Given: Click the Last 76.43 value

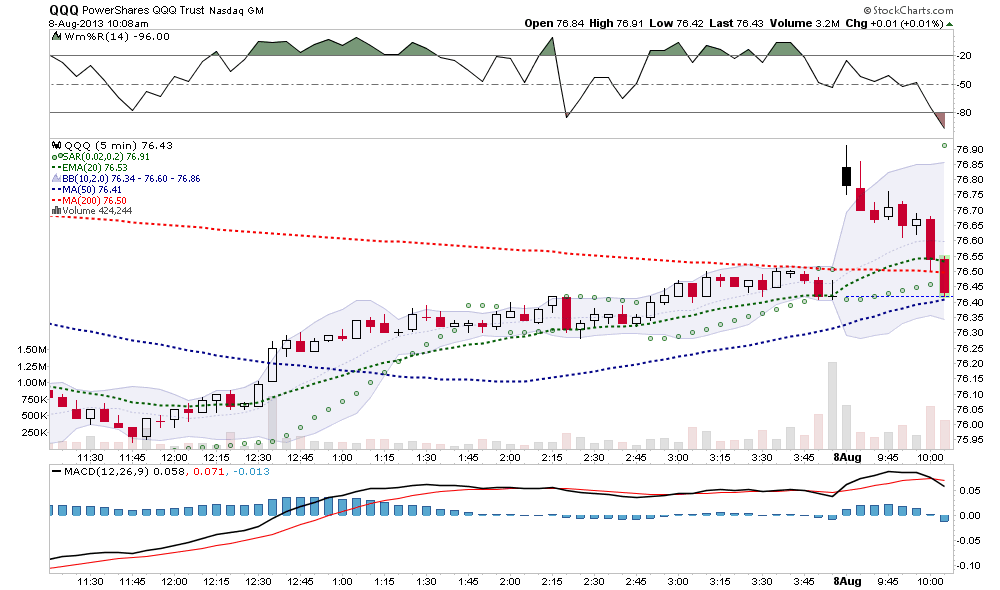Looking at the screenshot, I should click(x=736, y=24).
